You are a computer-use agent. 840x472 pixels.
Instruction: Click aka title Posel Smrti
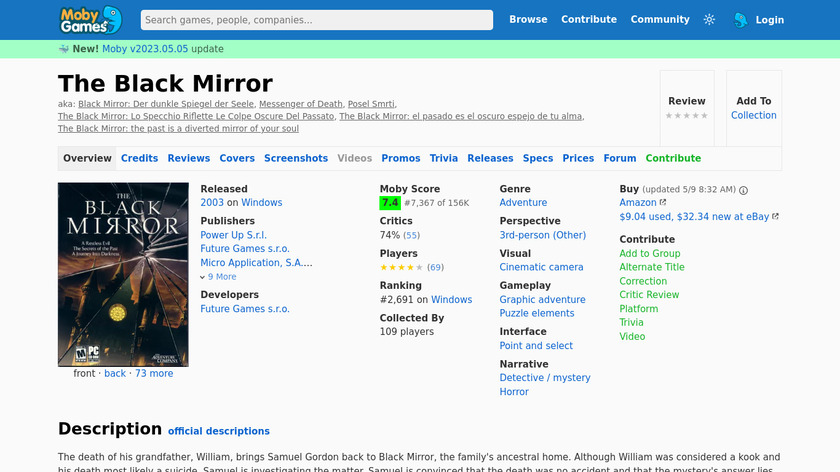coord(371,104)
